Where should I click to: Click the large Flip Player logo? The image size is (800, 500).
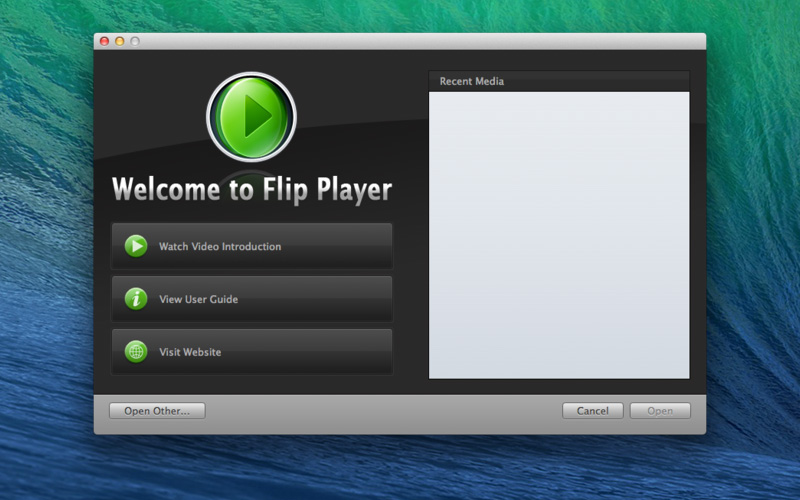(252, 117)
